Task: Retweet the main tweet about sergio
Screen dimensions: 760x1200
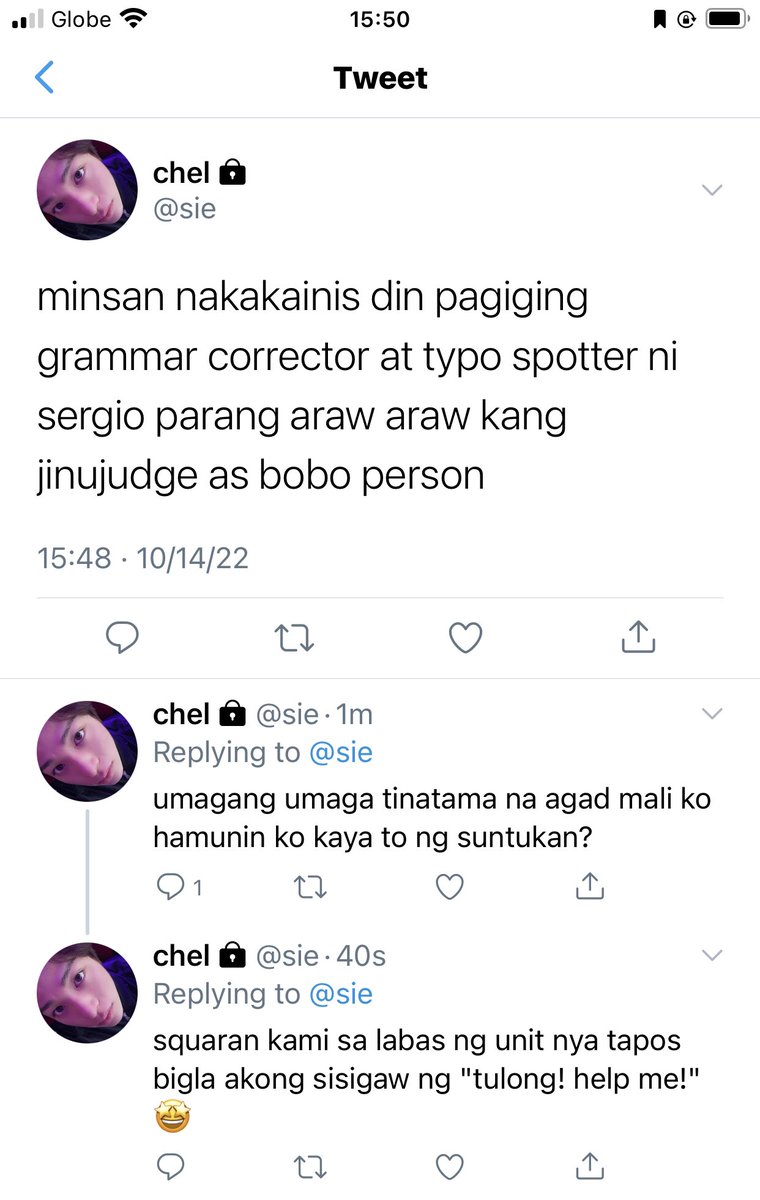Action: click(293, 637)
